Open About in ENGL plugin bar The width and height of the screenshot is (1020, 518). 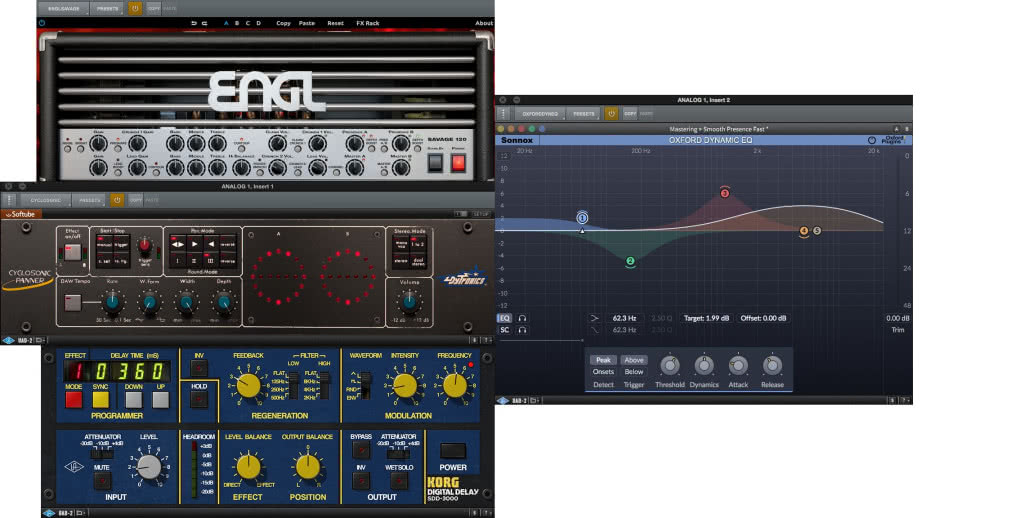(x=484, y=23)
